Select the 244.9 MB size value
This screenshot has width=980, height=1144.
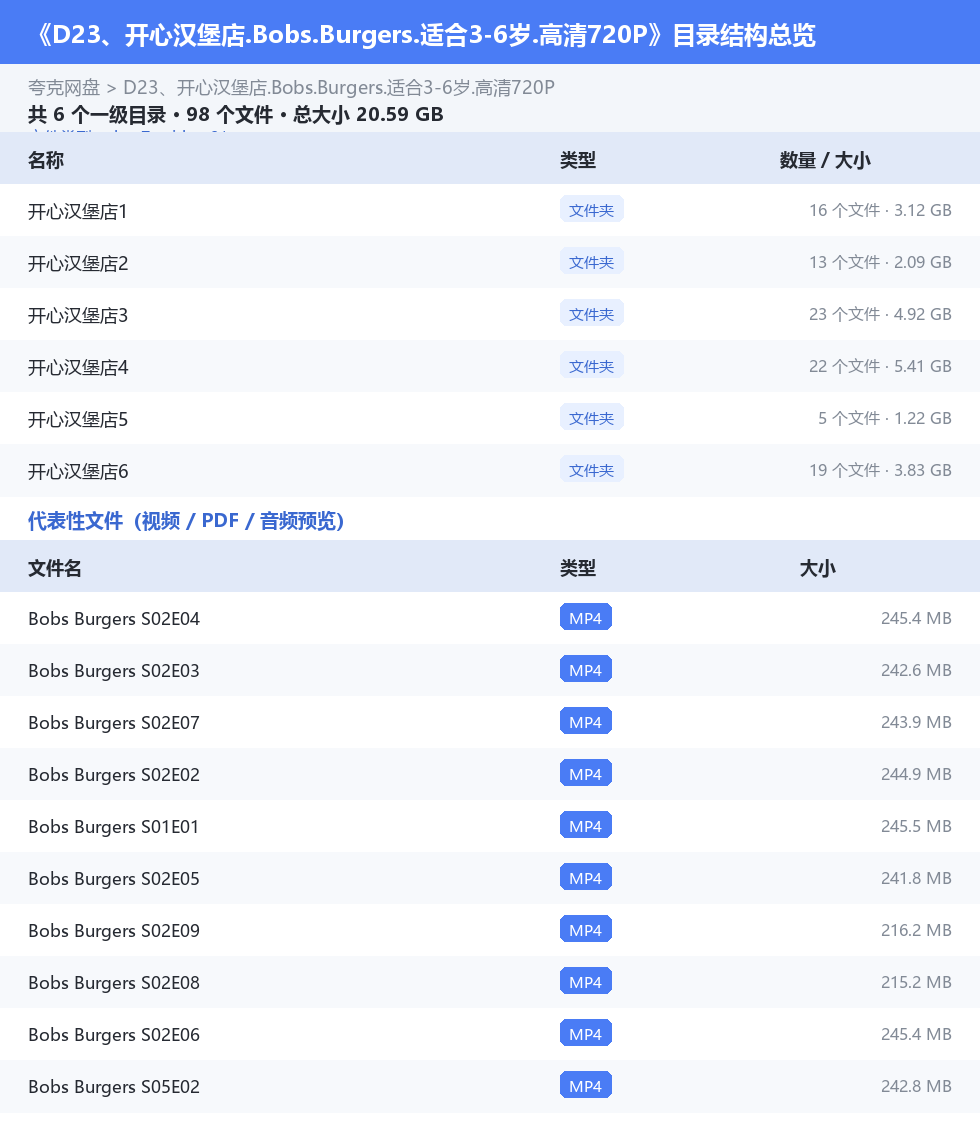point(916,774)
